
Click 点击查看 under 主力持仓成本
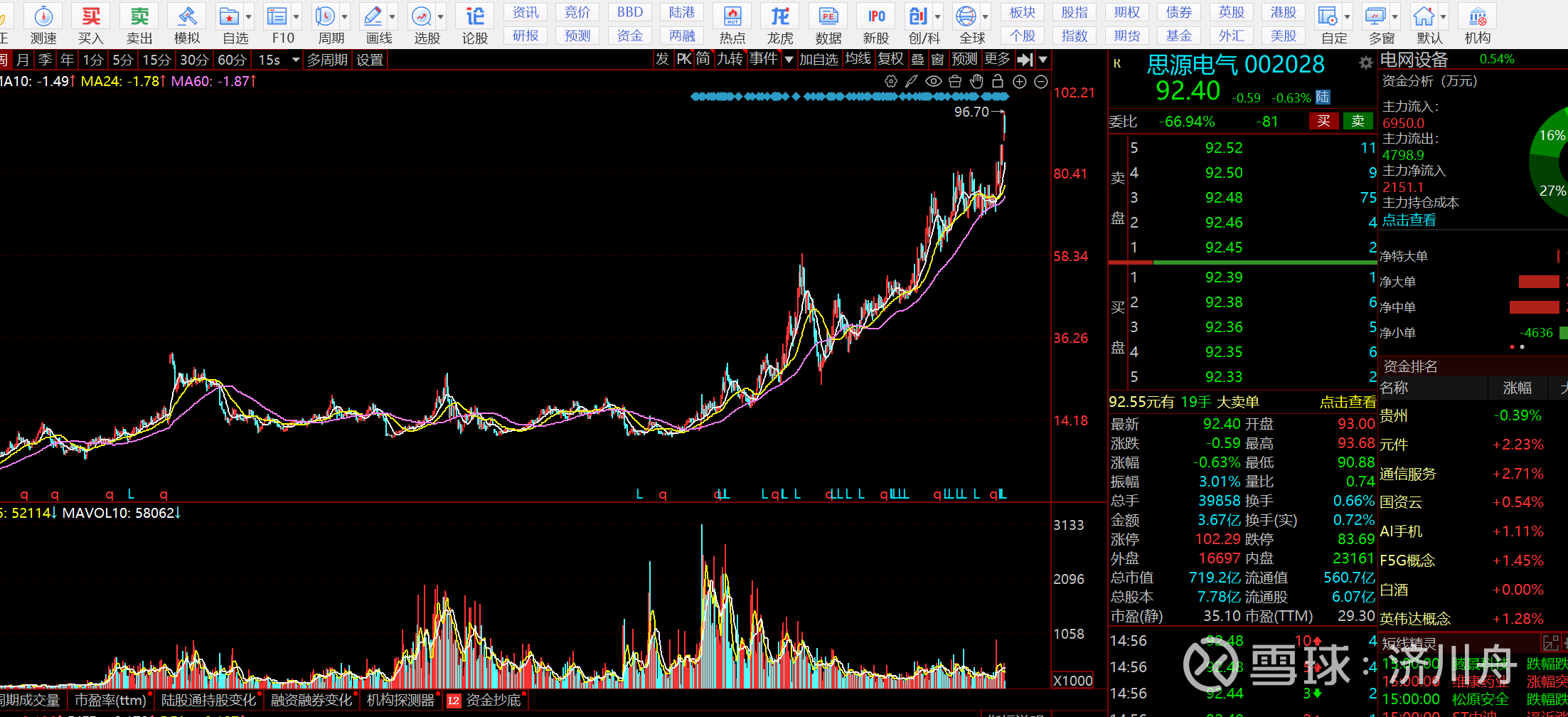click(1409, 220)
